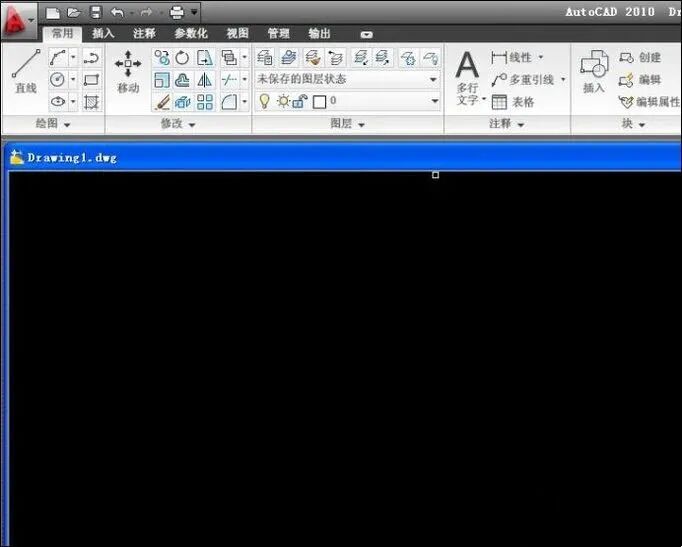The image size is (682, 547).
Task: Click the Layer Previous icon
Action: point(336,57)
